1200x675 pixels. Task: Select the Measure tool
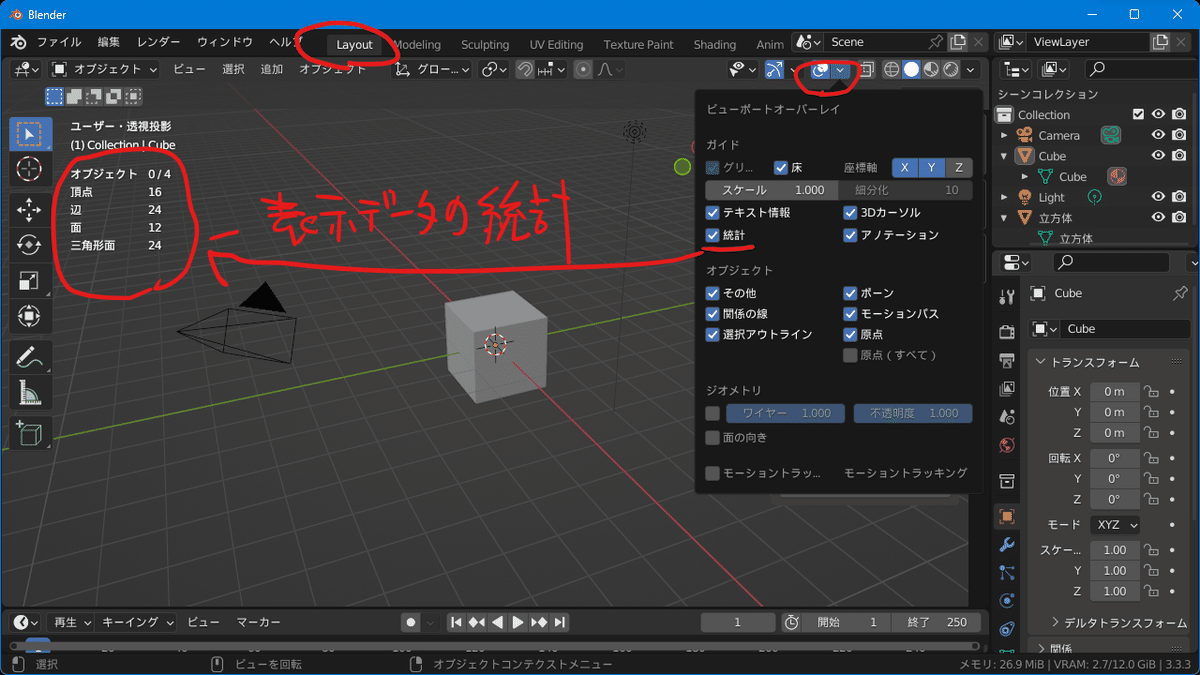[29, 393]
